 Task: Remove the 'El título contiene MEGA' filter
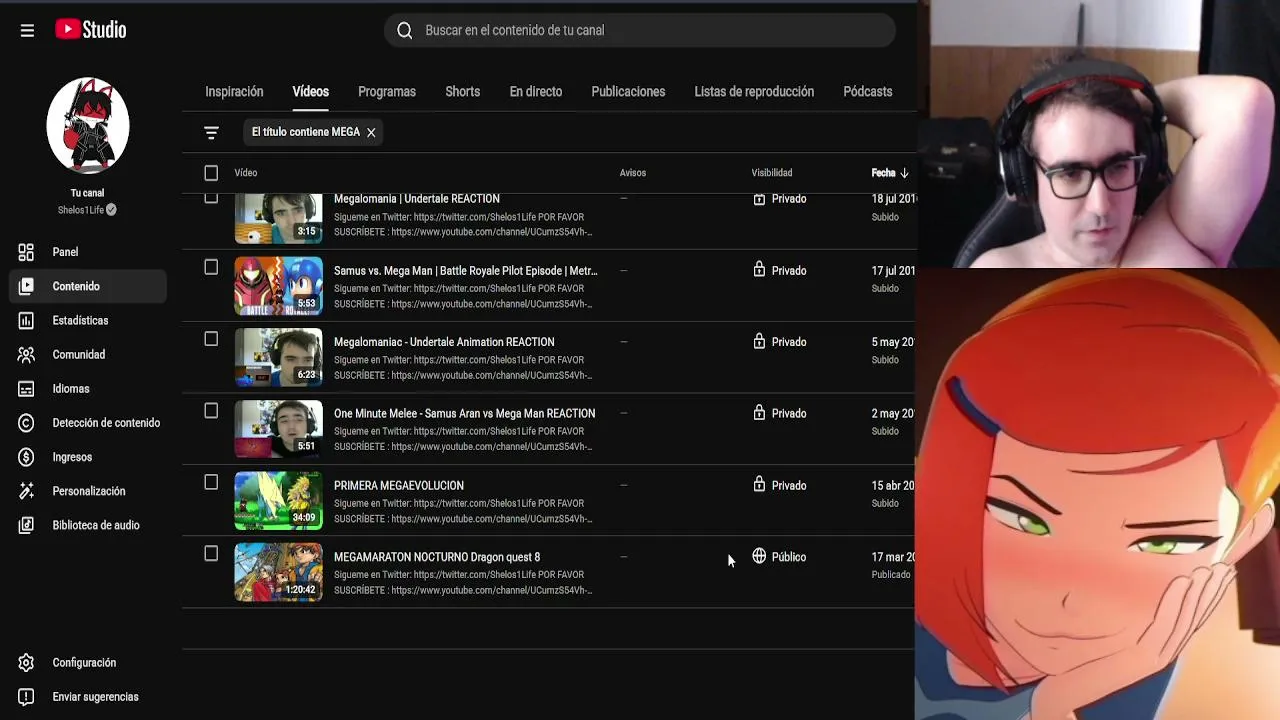pyautogui.click(x=371, y=132)
